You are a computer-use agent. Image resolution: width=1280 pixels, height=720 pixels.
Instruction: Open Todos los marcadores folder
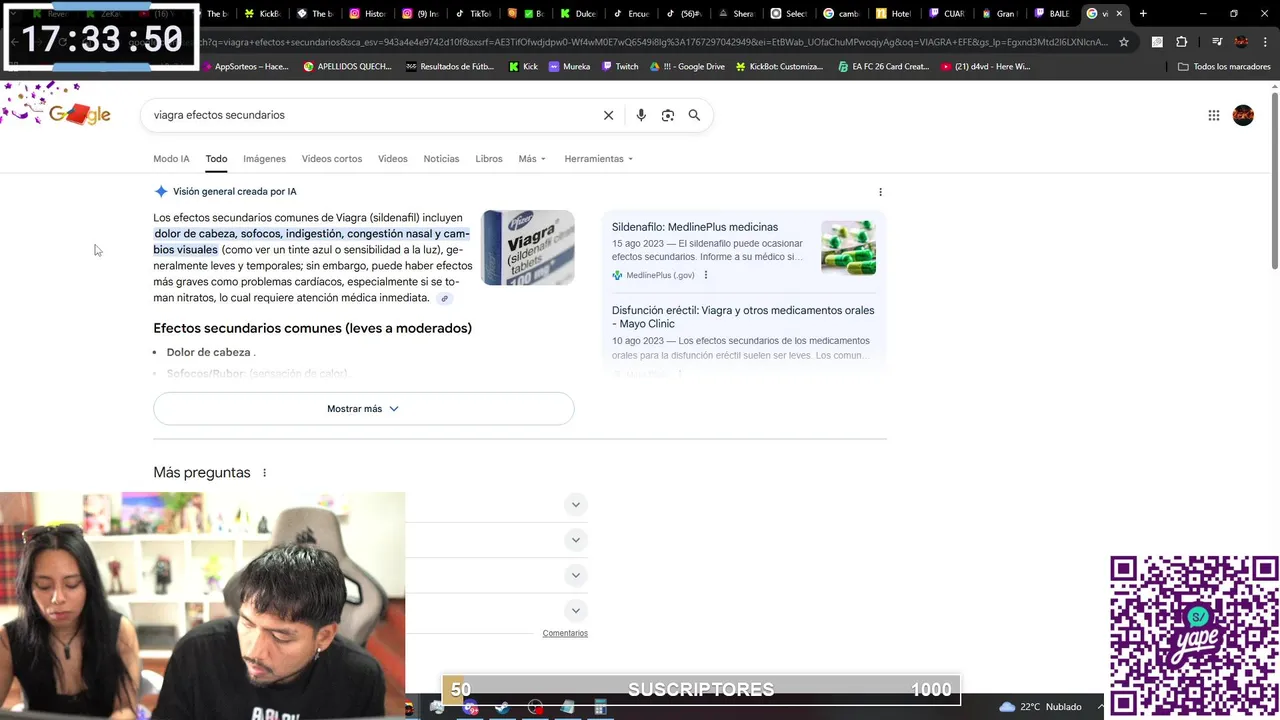[x=1224, y=66]
